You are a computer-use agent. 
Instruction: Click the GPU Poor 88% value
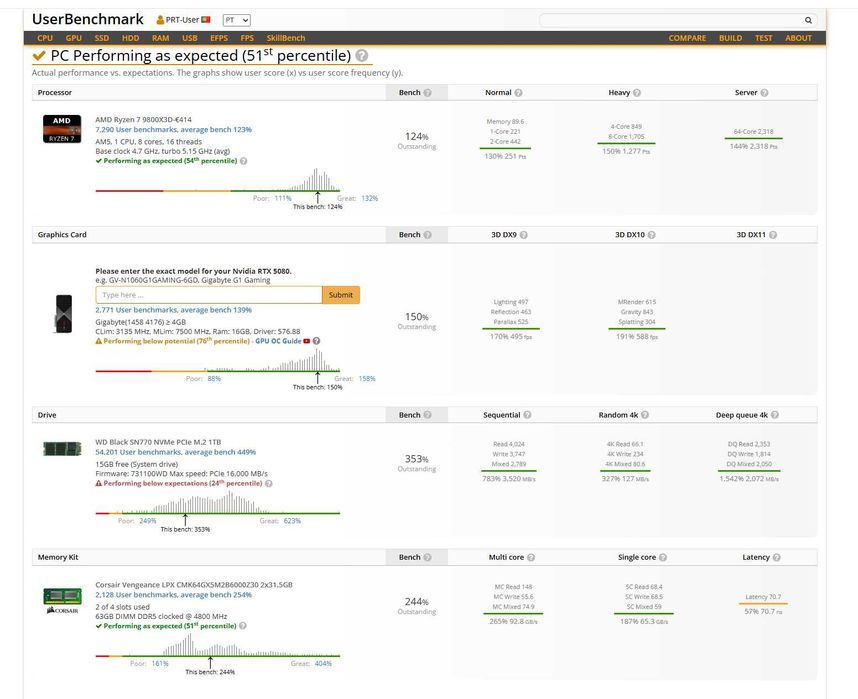[214, 378]
